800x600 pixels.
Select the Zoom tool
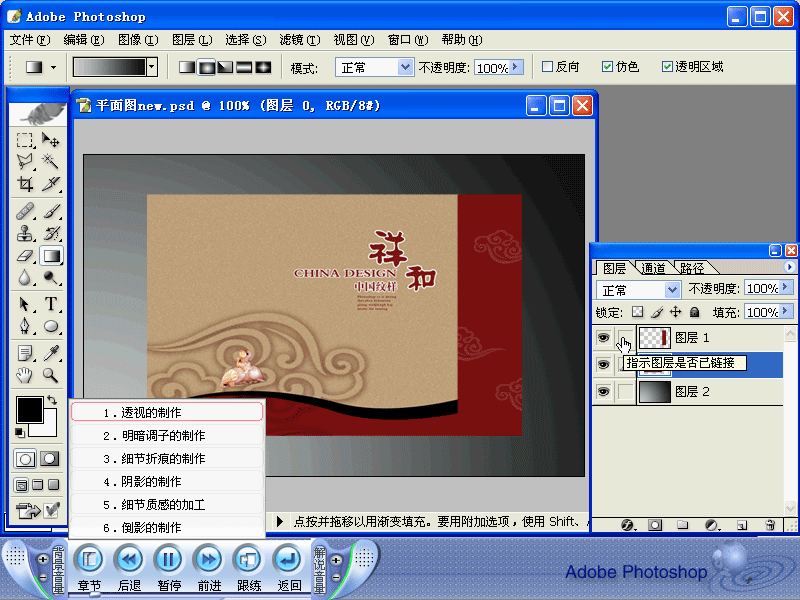[51, 376]
